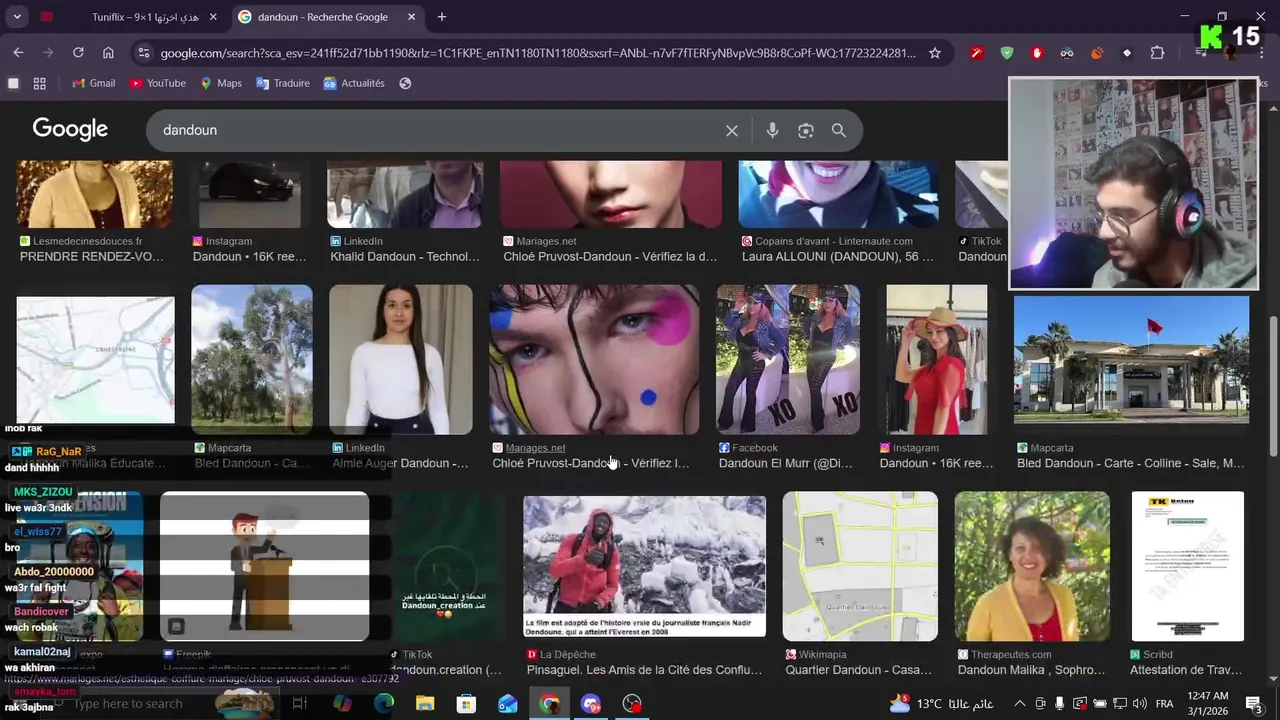The width and height of the screenshot is (1280, 720).
Task: Open Laura ALLOUNI (DANDOUN) result title
Action: coord(837,257)
